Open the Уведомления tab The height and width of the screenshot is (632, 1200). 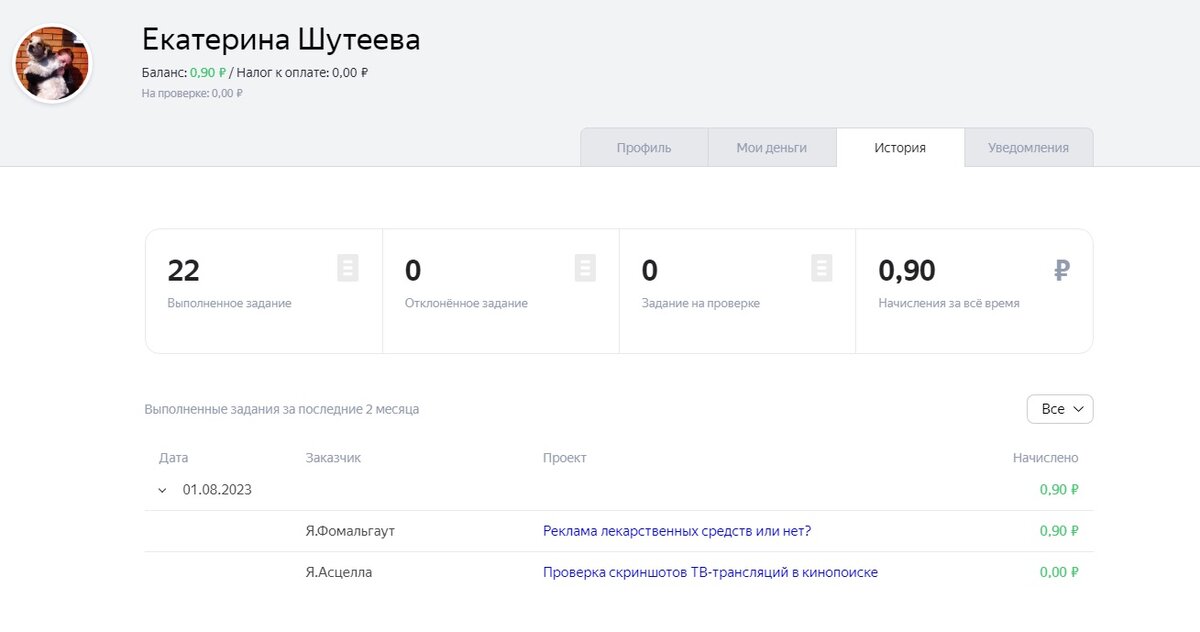pos(1028,148)
